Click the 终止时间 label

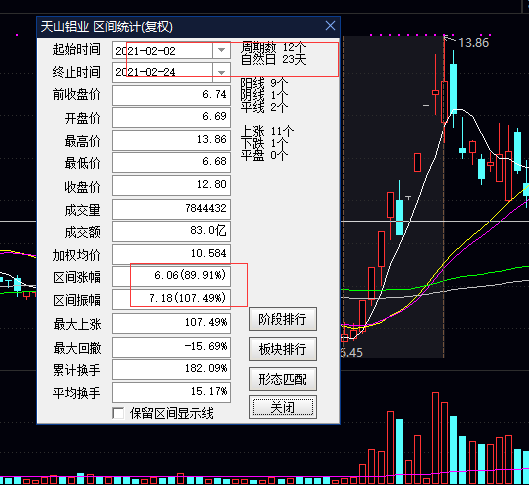[77, 73]
